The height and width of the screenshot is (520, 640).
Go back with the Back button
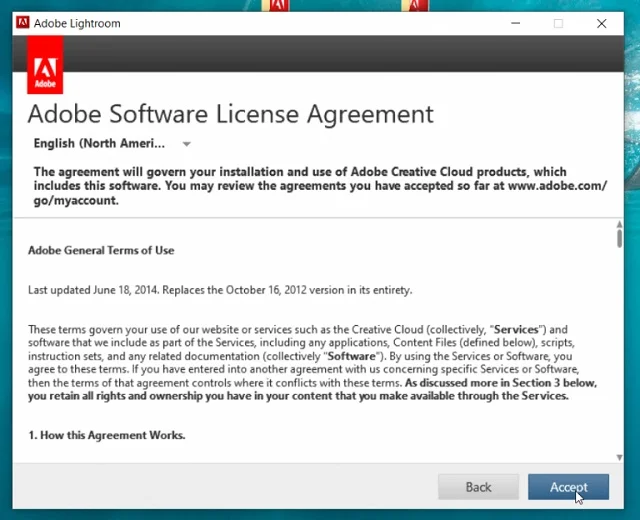pos(478,487)
